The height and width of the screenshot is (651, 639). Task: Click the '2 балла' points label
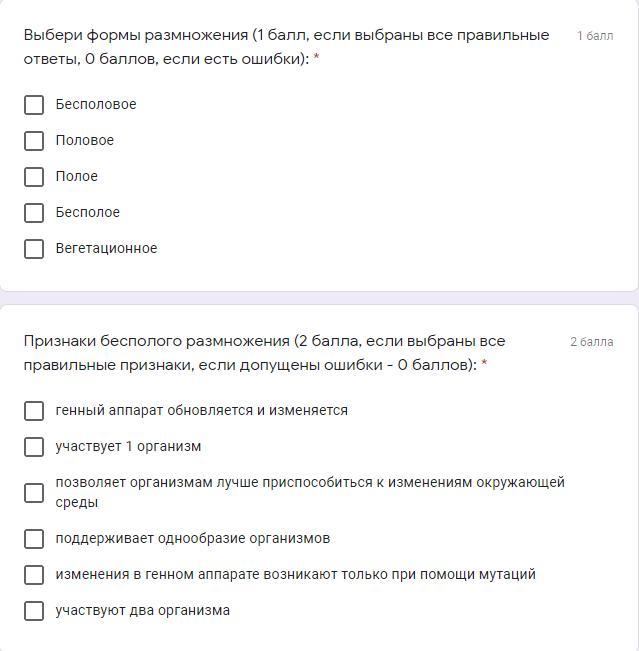592,342
